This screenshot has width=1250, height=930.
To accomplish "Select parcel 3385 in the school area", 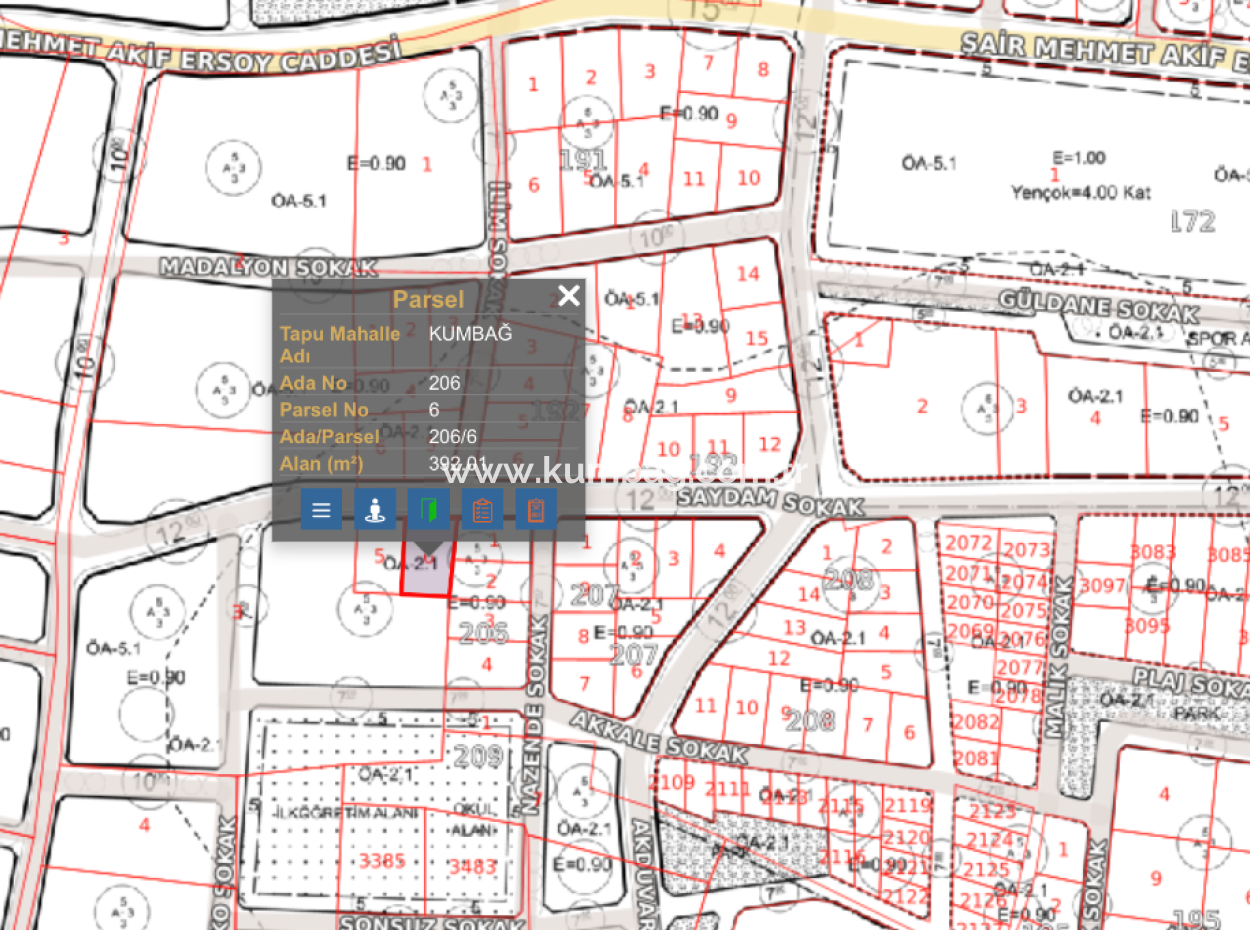I will [383, 861].
